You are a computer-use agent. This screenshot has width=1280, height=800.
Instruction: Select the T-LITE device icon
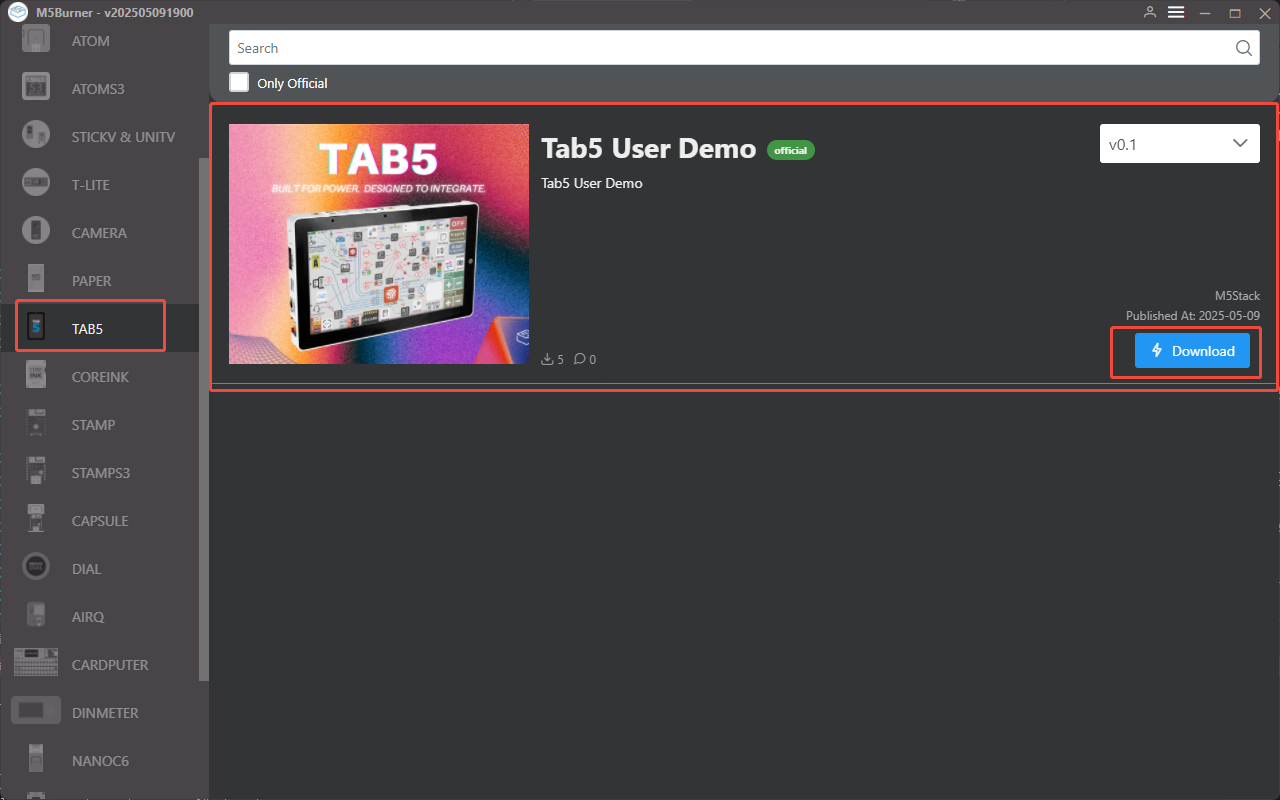(x=36, y=184)
